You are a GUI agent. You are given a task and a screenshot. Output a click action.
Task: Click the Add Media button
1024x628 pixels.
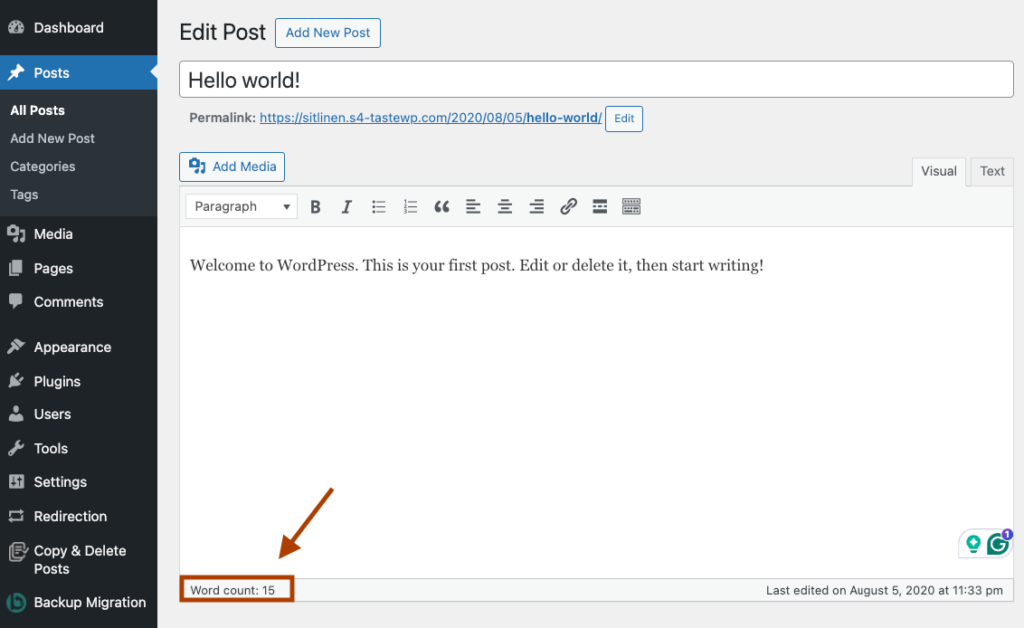231,166
